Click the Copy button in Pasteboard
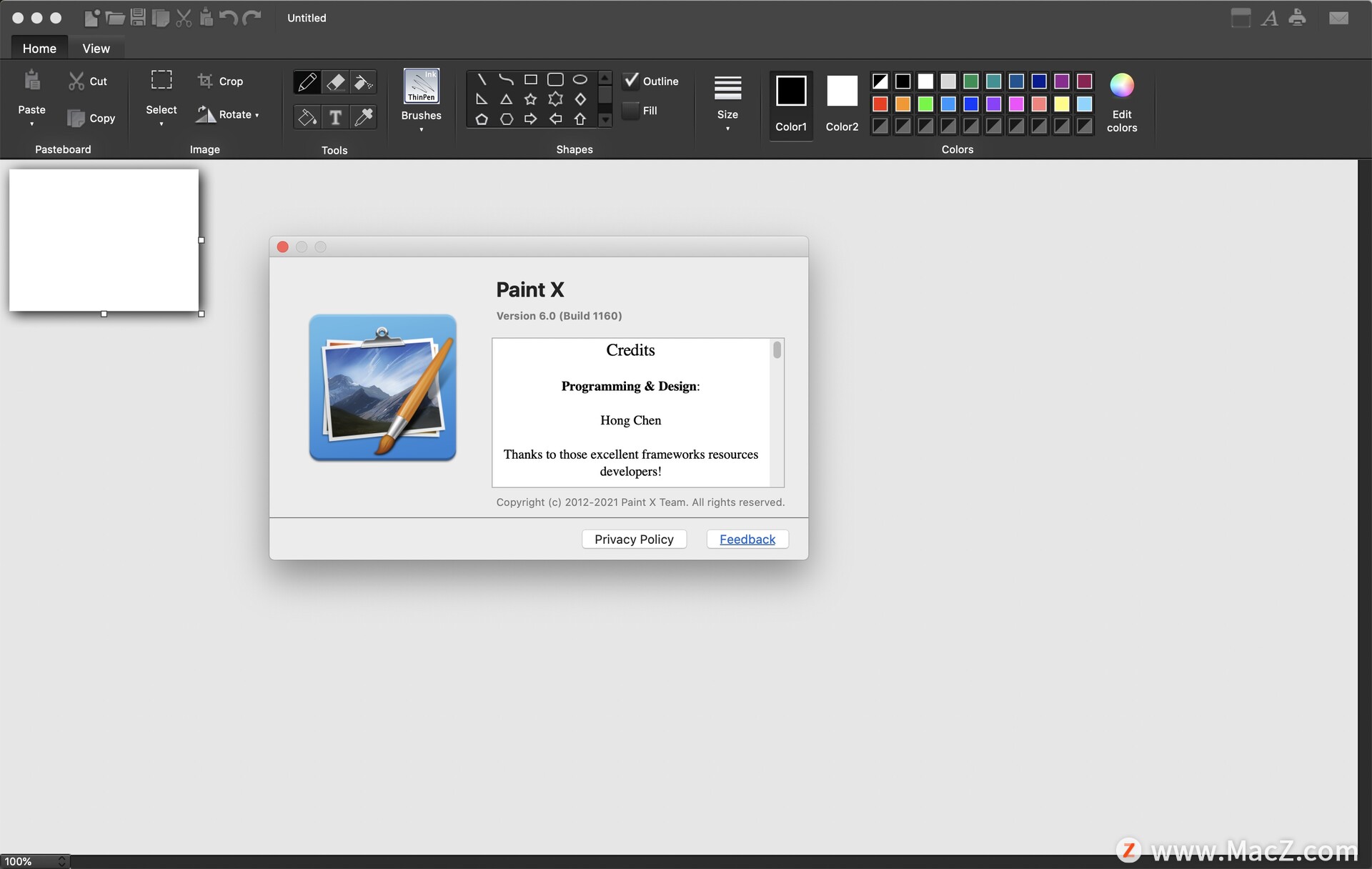Image resolution: width=1372 pixels, height=869 pixels. coord(91,118)
